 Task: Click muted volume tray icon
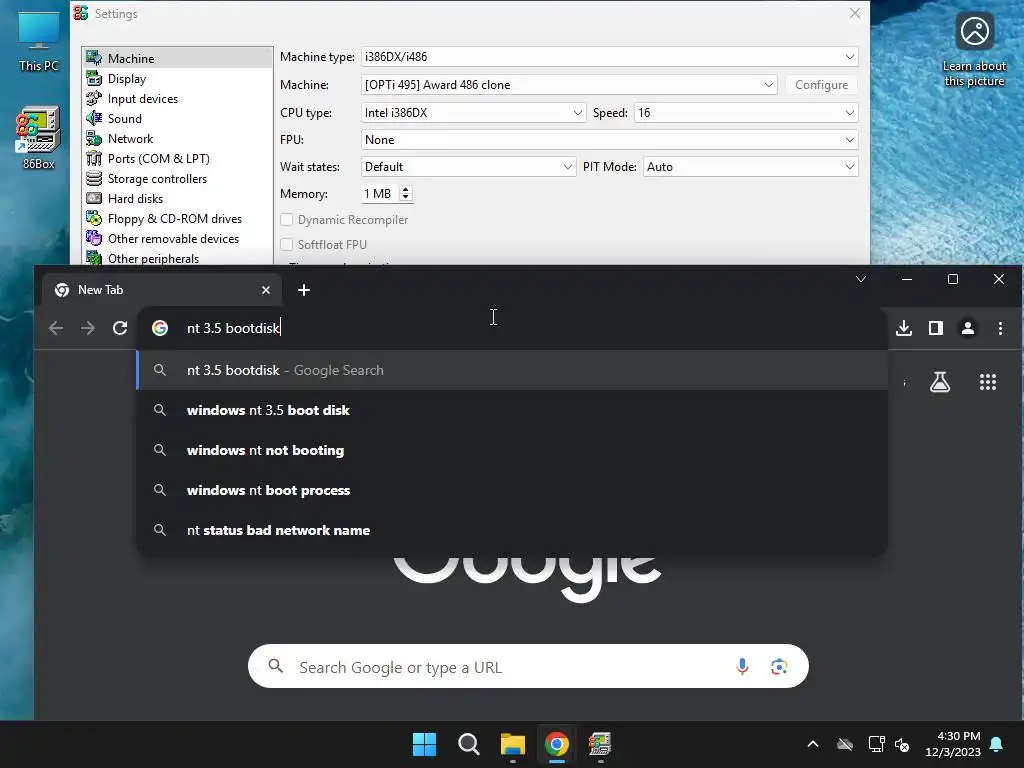(x=902, y=744)
